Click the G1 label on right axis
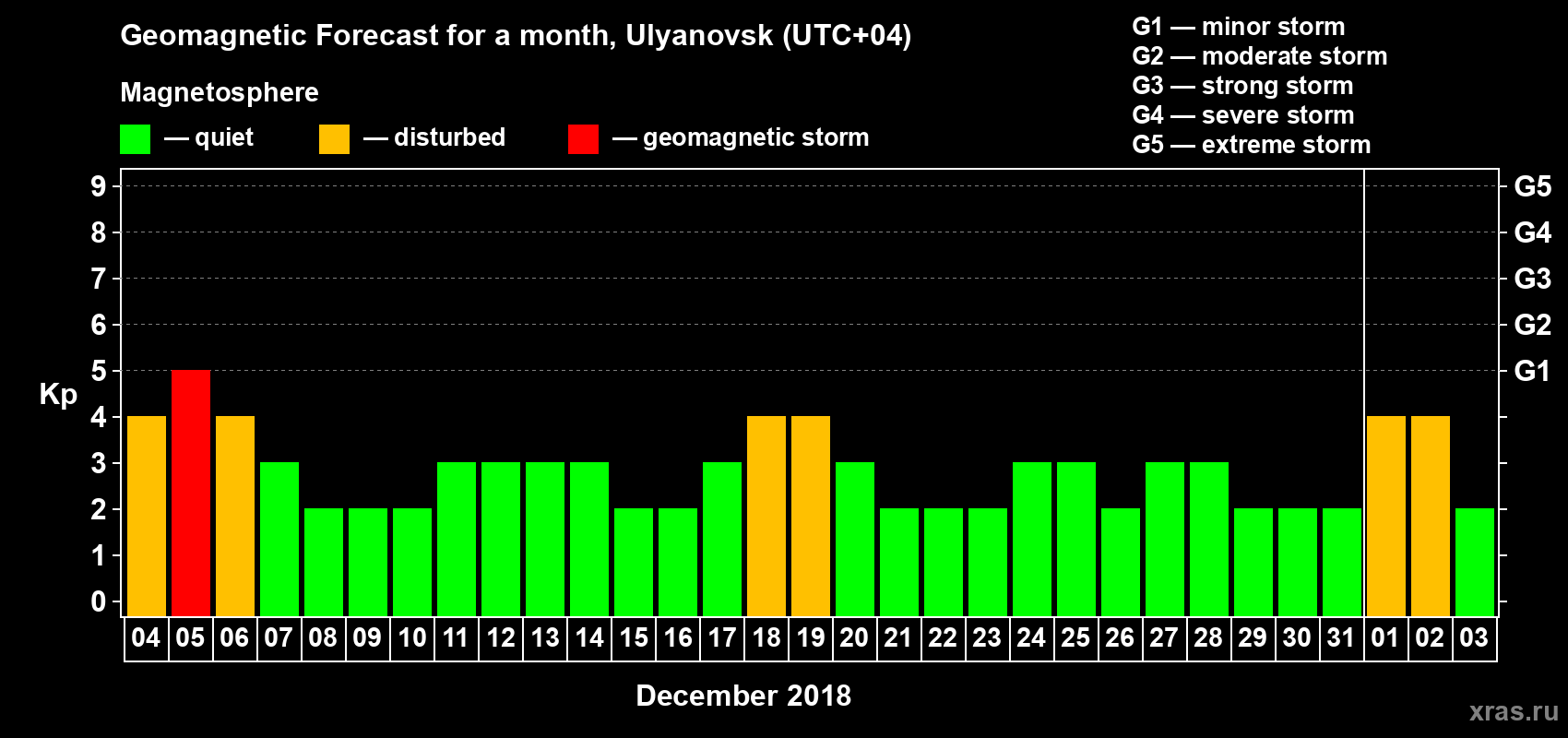Viewport: 1568px width, 738px height. pos(1532,371)
